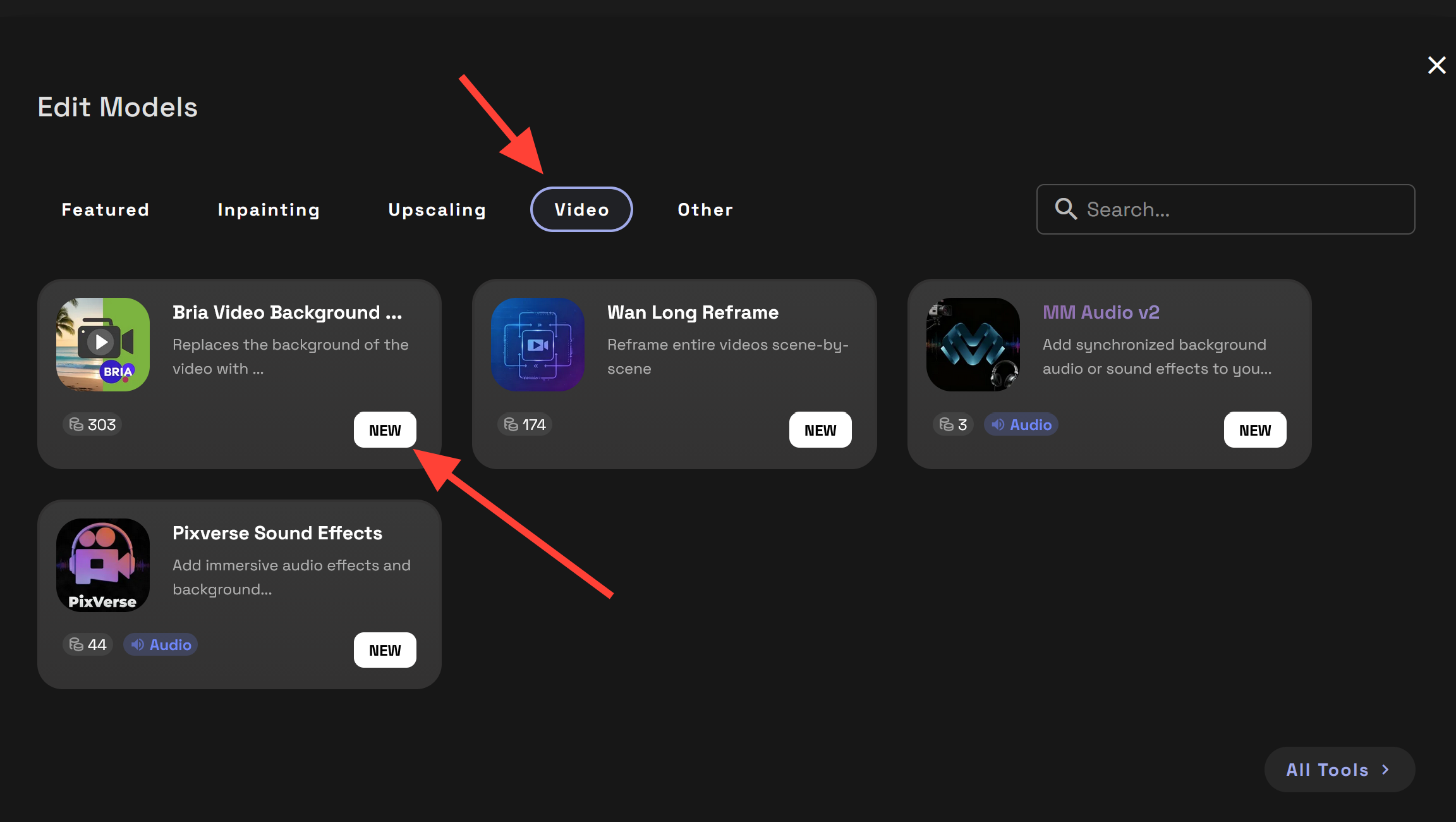Image resolution: width=1456 pixels, height=822 pixels.
Task: Select the Video tab
Action: click(x=581, y=209)
